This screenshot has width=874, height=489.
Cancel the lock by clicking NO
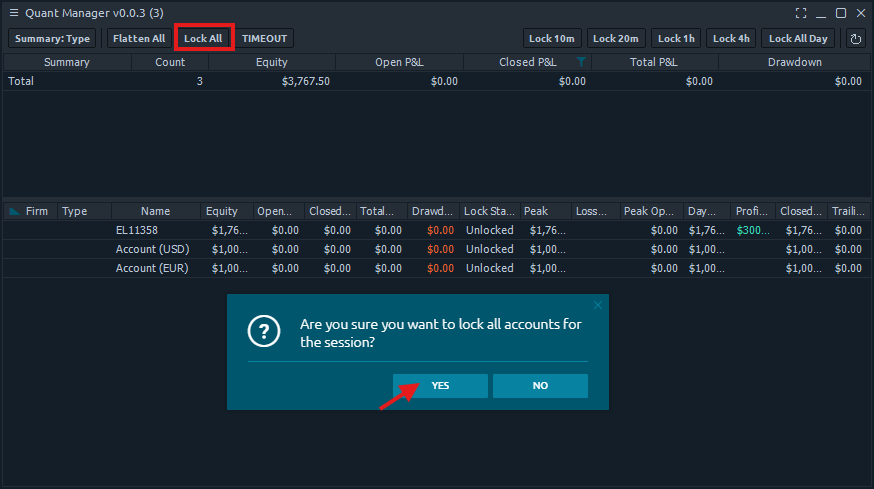(540, 386)
